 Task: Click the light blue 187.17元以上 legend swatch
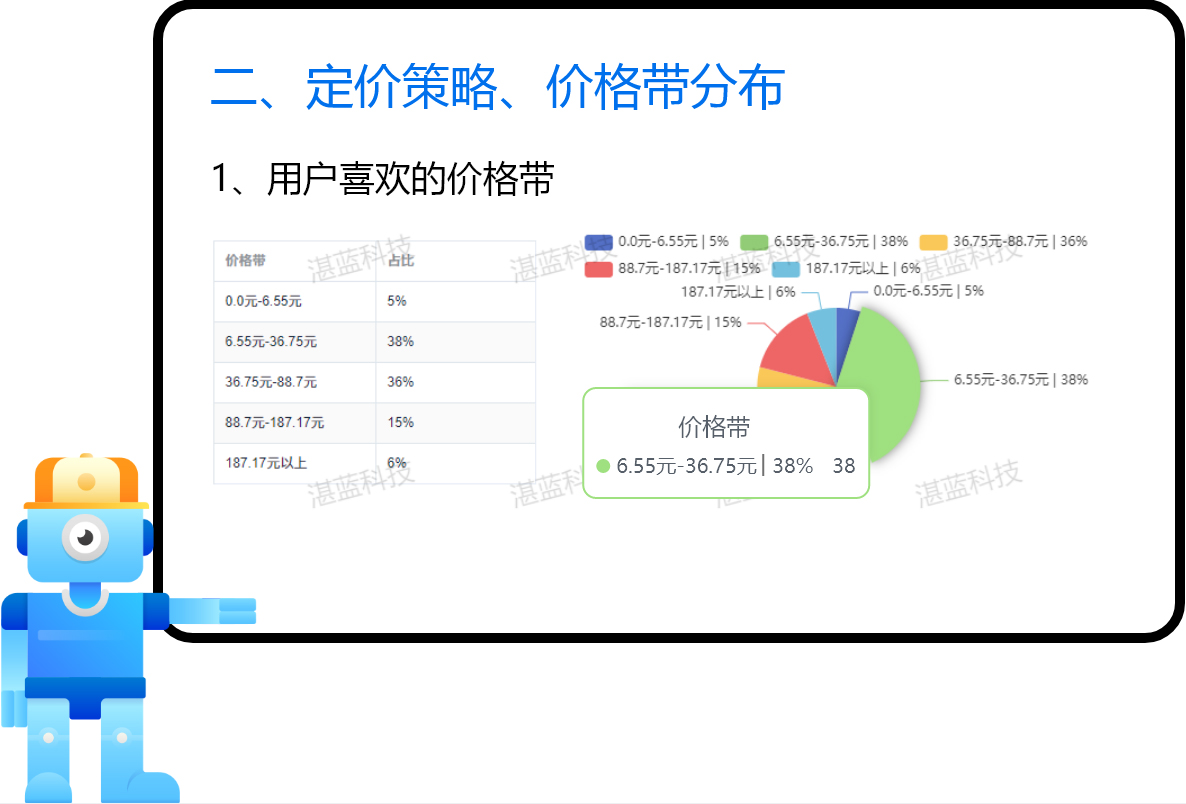pyautogui.click(x=786, y=268)
